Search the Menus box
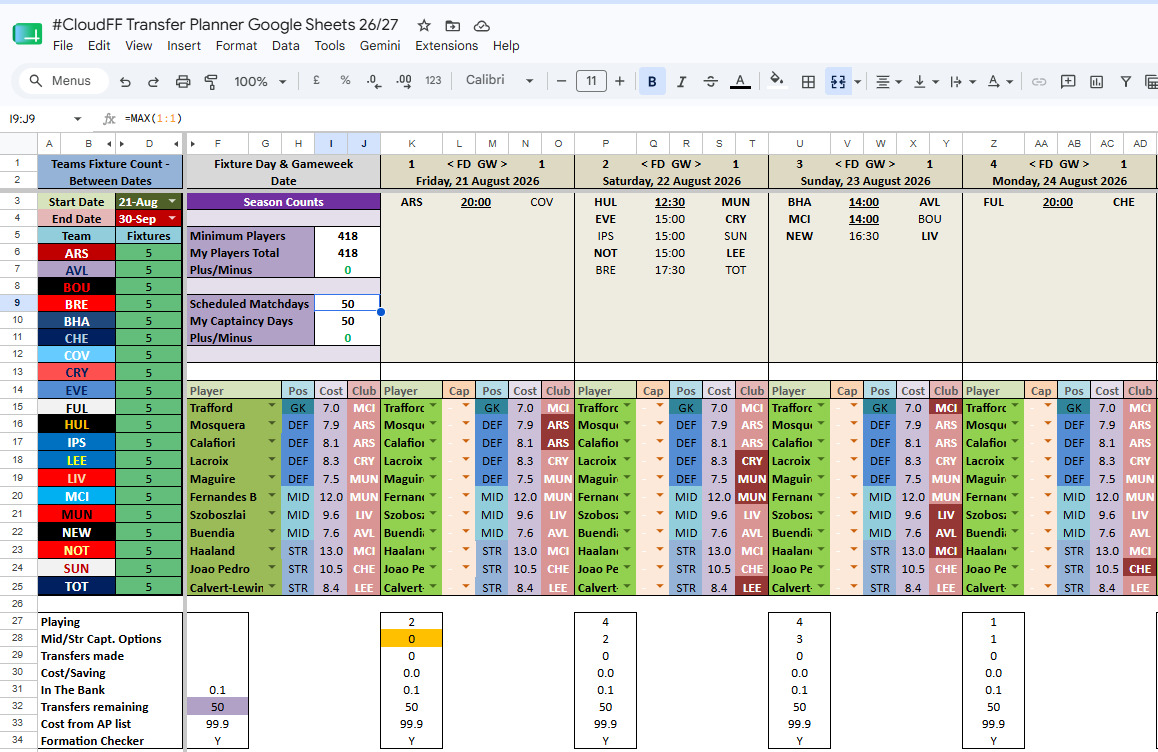This screenshot has width=1158, height=752. pos(63,81)
